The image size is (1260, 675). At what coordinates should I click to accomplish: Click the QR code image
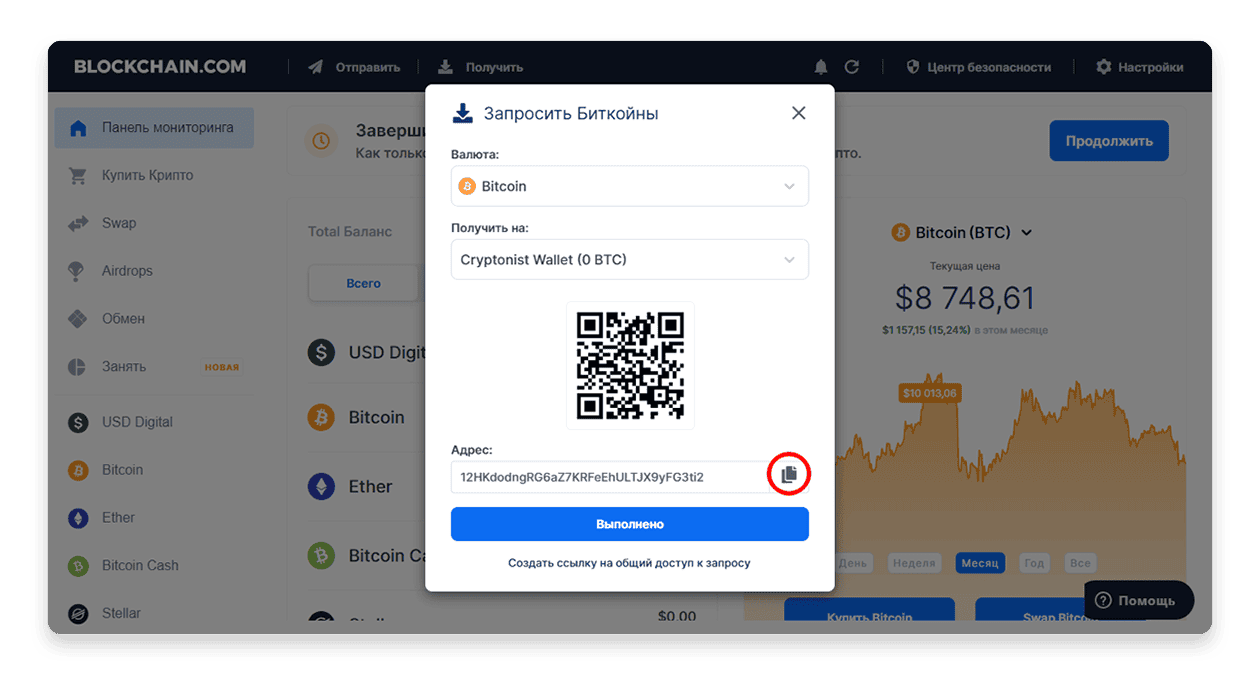(x=630, y=365)
